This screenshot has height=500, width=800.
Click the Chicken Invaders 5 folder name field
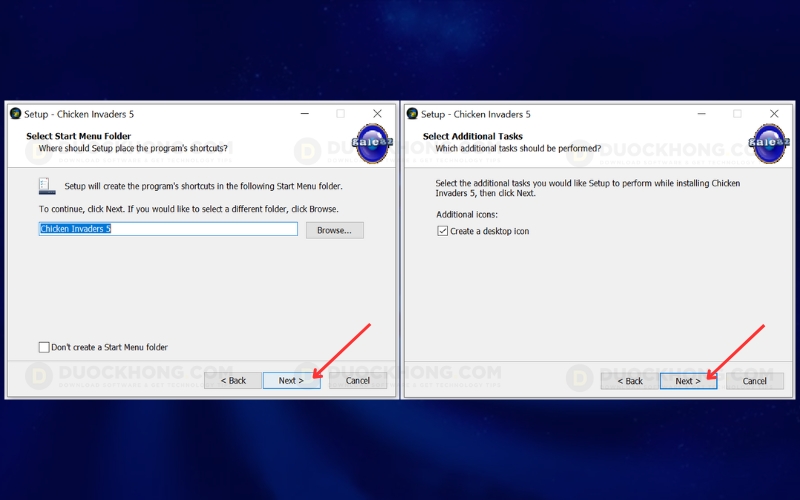168,229
